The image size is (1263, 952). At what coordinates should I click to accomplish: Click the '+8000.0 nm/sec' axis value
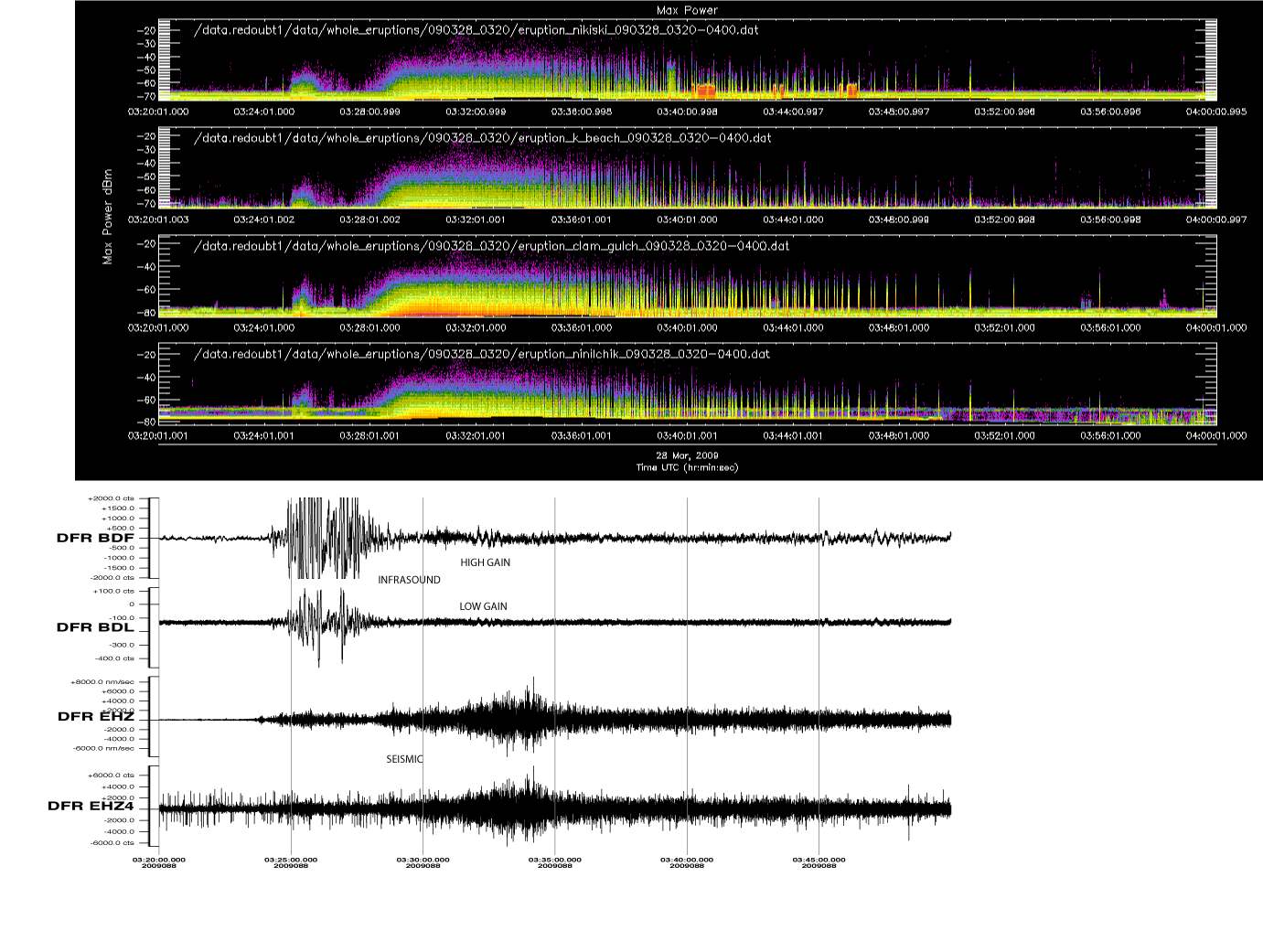102,682
